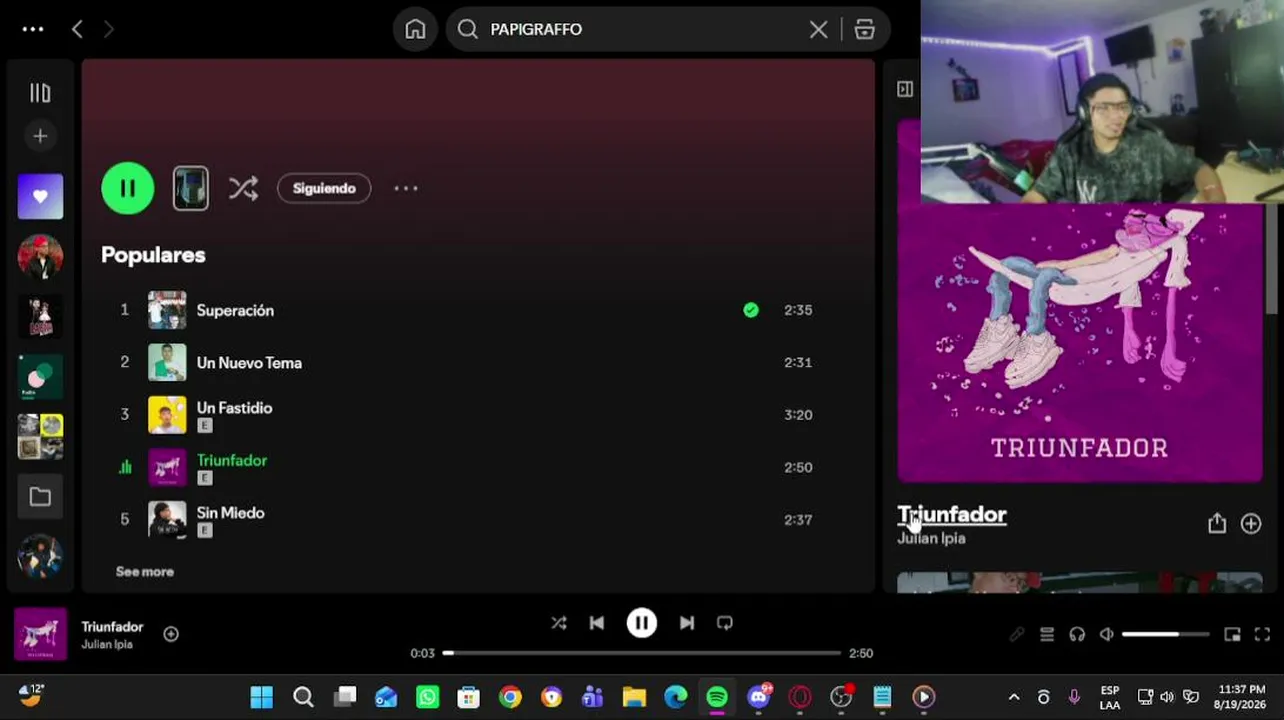Open more options for the artist

coord(406,188)
